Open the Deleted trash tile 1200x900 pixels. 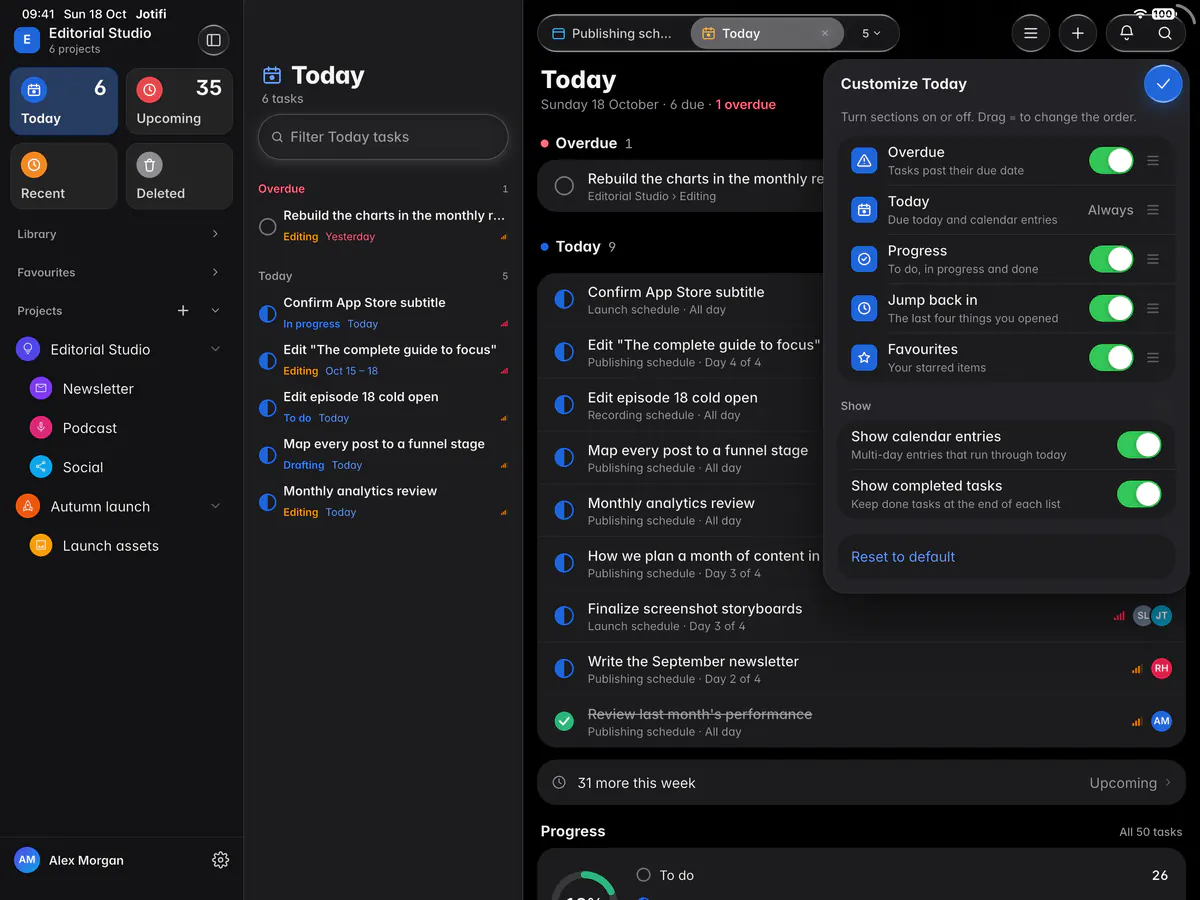point(179,176)
